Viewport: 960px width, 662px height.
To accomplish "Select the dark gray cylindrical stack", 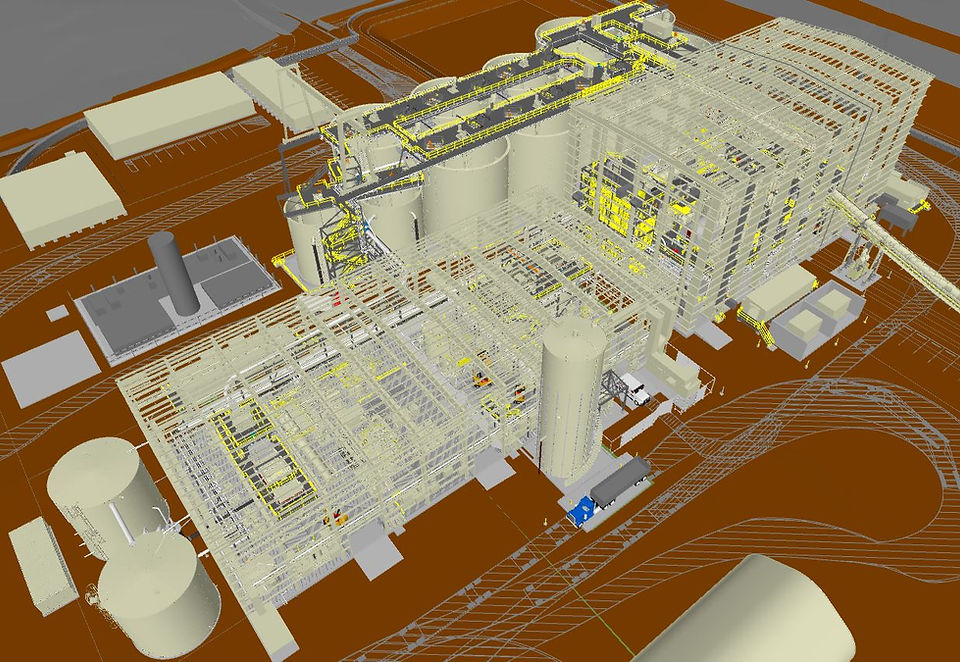I will click(x=173, y=273).
